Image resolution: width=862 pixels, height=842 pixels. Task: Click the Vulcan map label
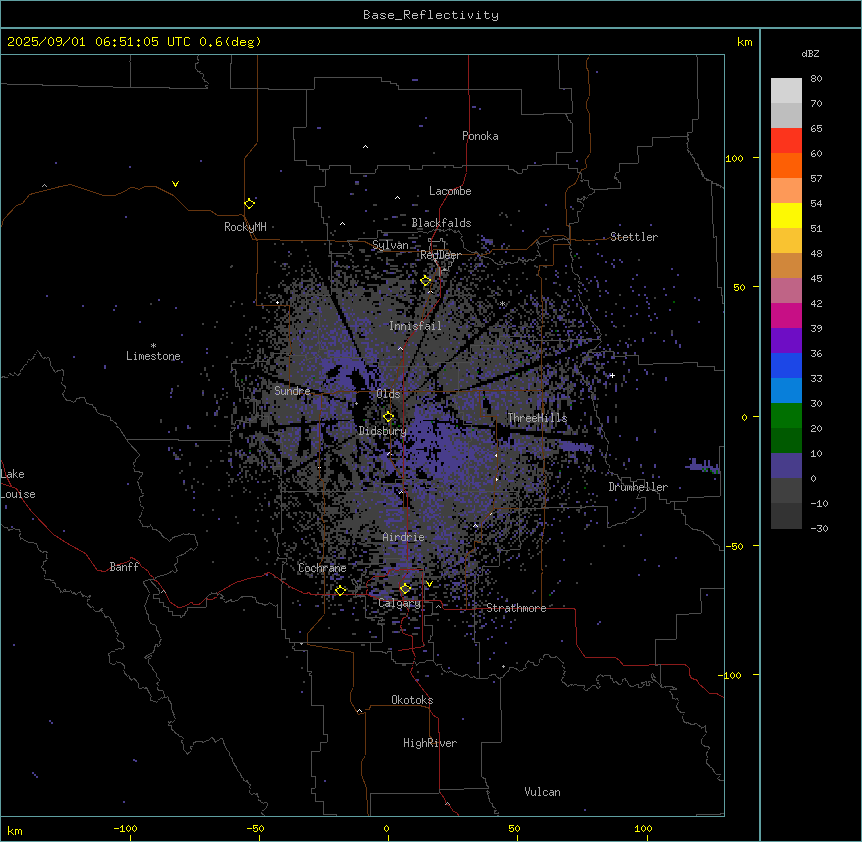(542, 792)
